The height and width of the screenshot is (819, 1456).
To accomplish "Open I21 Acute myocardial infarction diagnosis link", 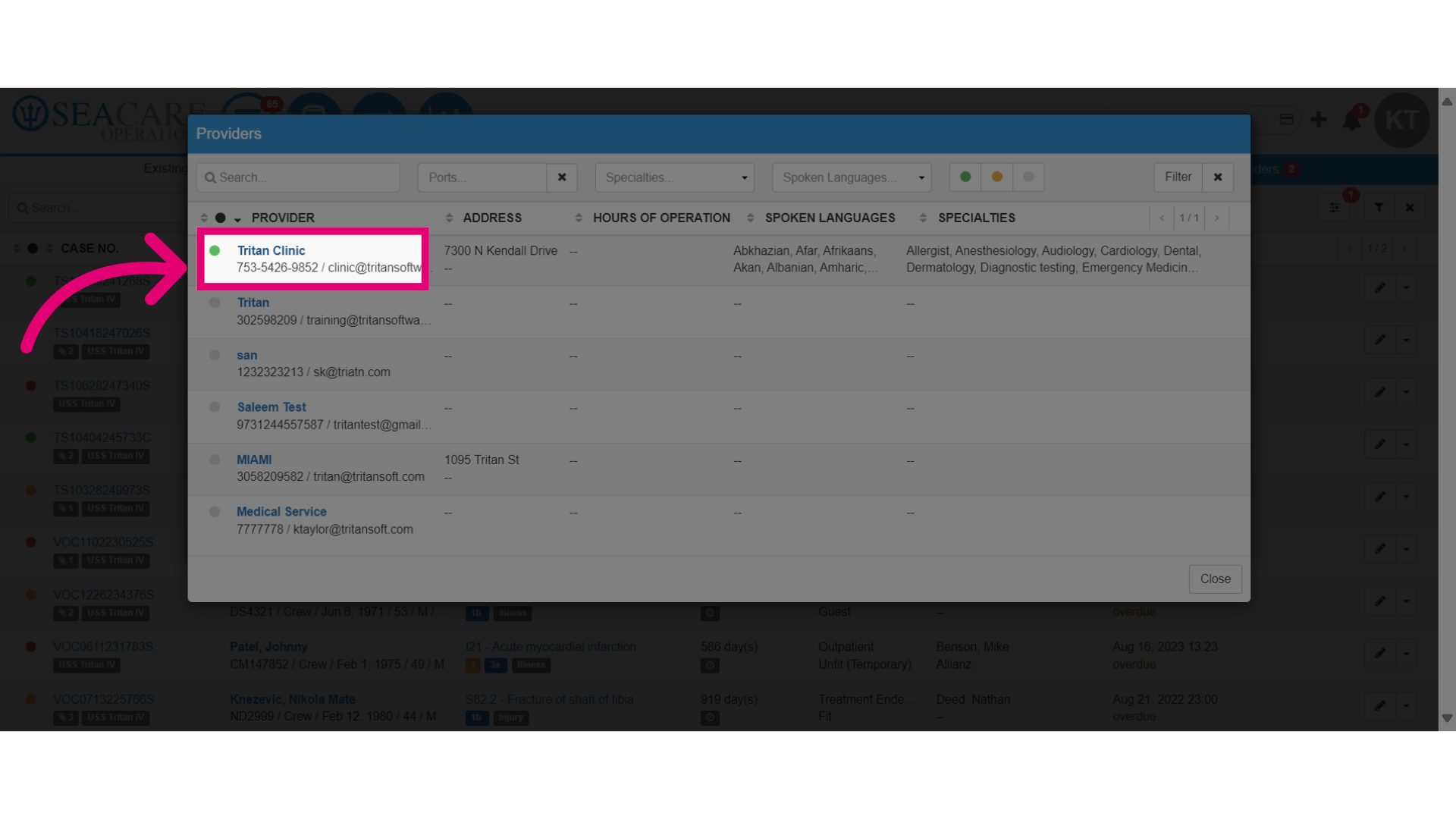I will coord(551,647).
